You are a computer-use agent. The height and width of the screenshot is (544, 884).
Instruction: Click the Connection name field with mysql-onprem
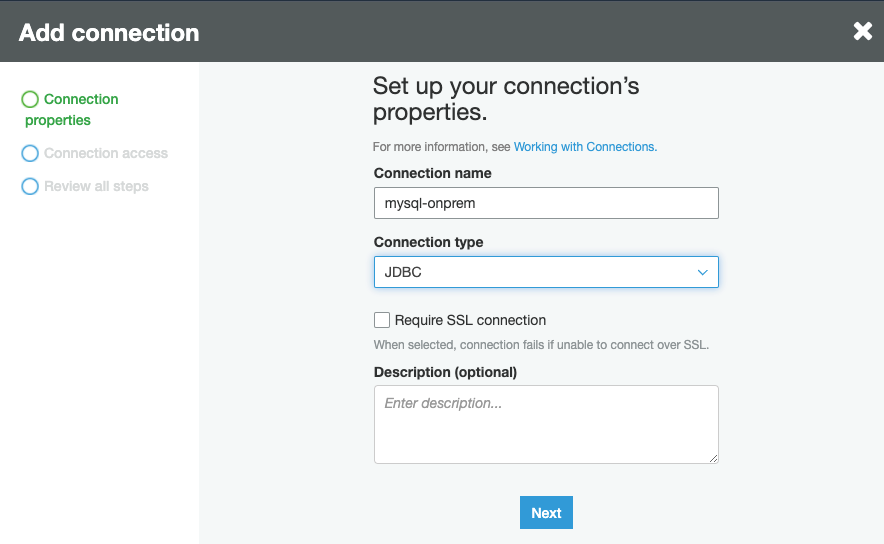click(x=546, y=203)
